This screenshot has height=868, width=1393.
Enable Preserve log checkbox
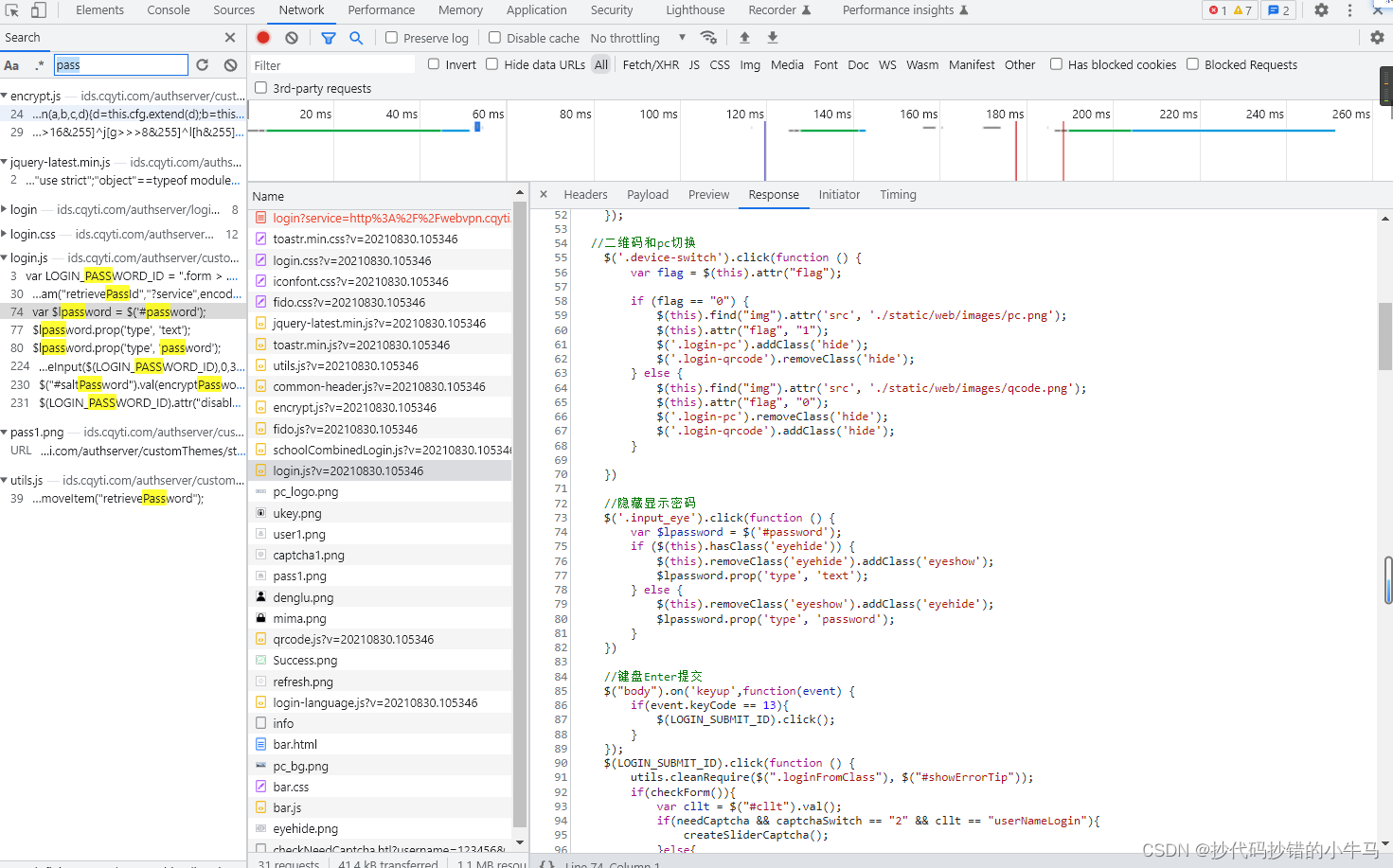tap(391, 38)
